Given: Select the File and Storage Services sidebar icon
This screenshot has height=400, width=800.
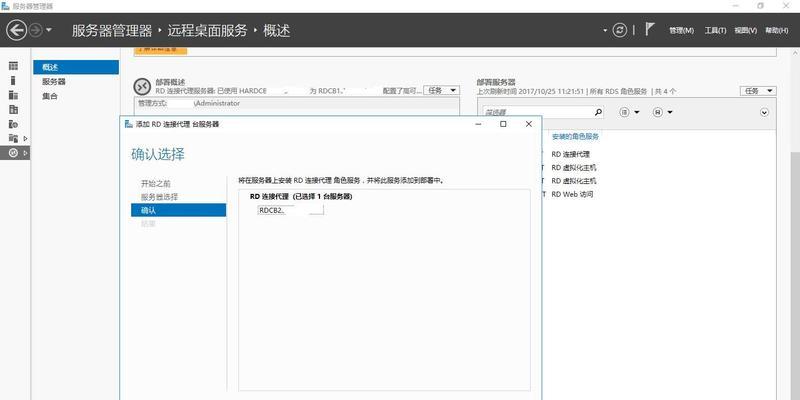Looking at the screenshot, I should click(13, 138).
